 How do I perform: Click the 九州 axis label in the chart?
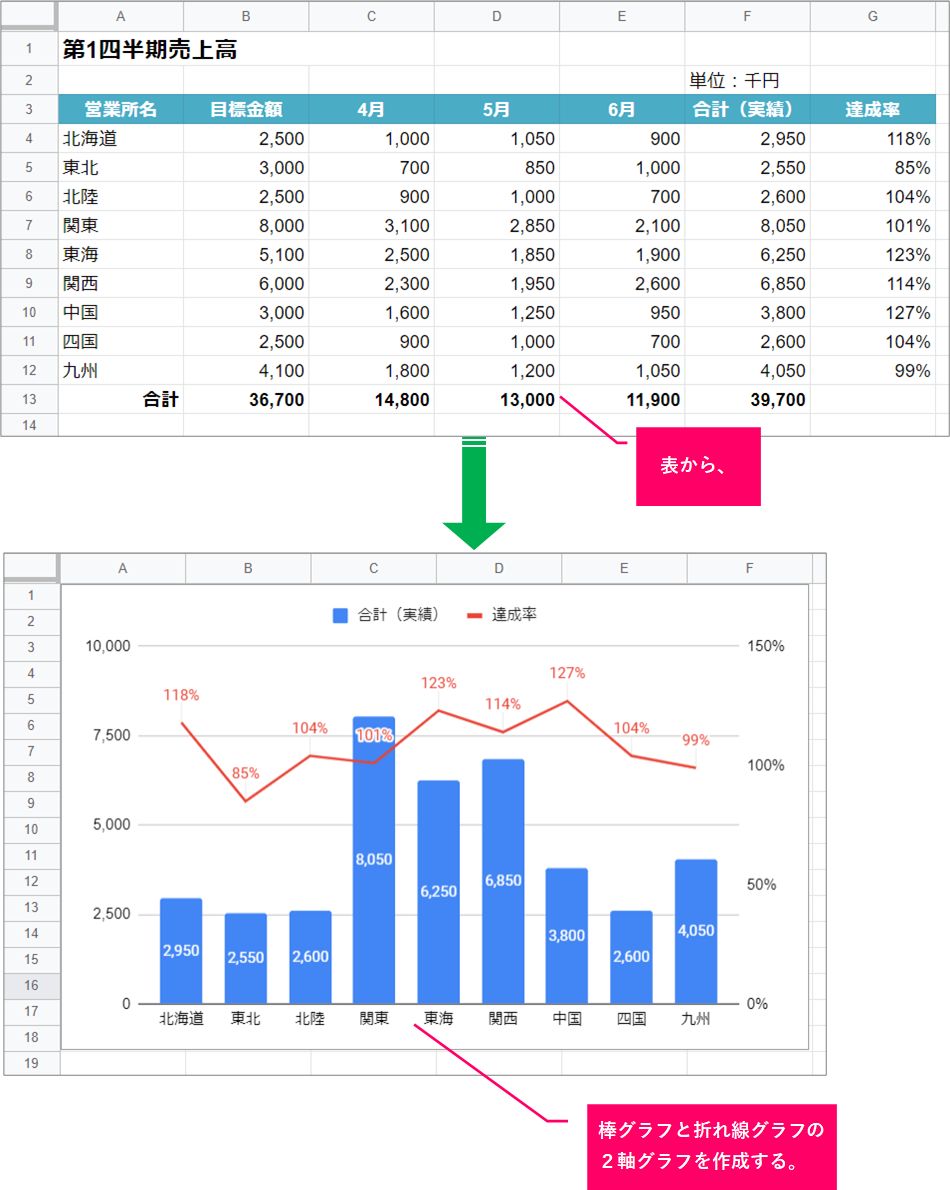[x=696, y=1019]
